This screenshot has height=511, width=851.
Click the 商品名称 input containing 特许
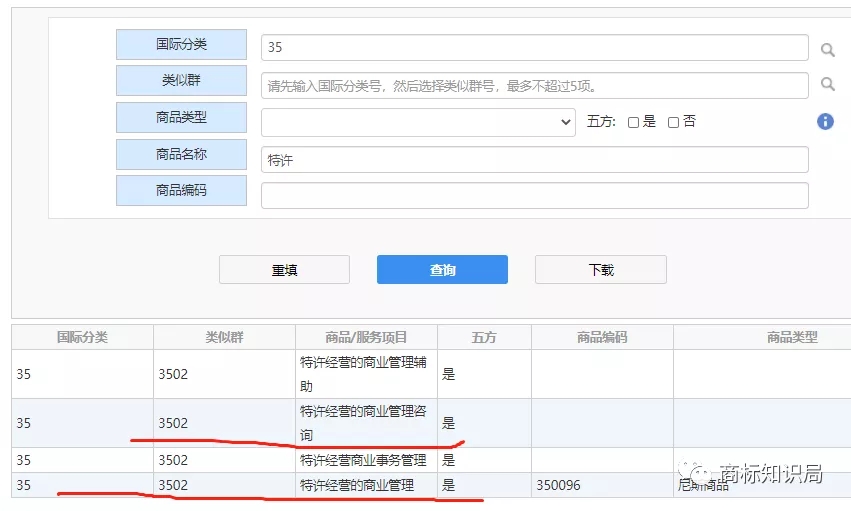(x=534, y=160)
